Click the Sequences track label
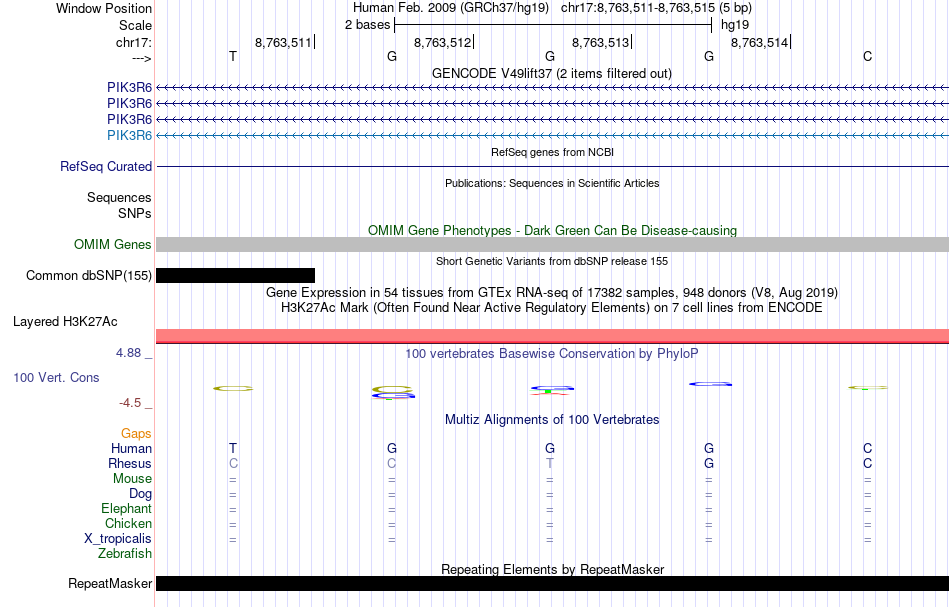The width and height of the screenshot is (950, 607). [119, 197]
